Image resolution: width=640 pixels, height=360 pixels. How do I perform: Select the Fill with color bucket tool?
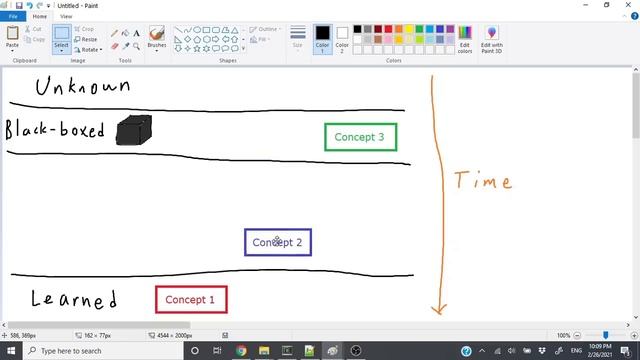pos(126,33)
